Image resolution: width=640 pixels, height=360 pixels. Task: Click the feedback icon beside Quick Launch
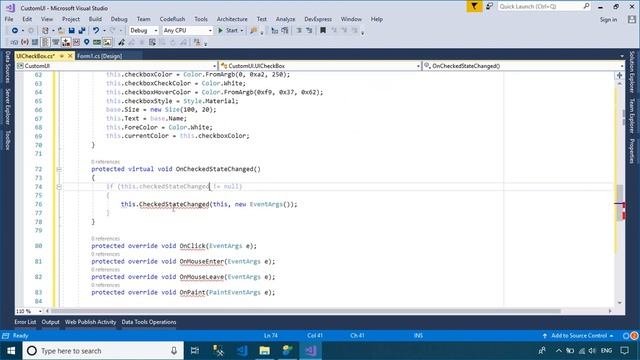pos(489,6)
